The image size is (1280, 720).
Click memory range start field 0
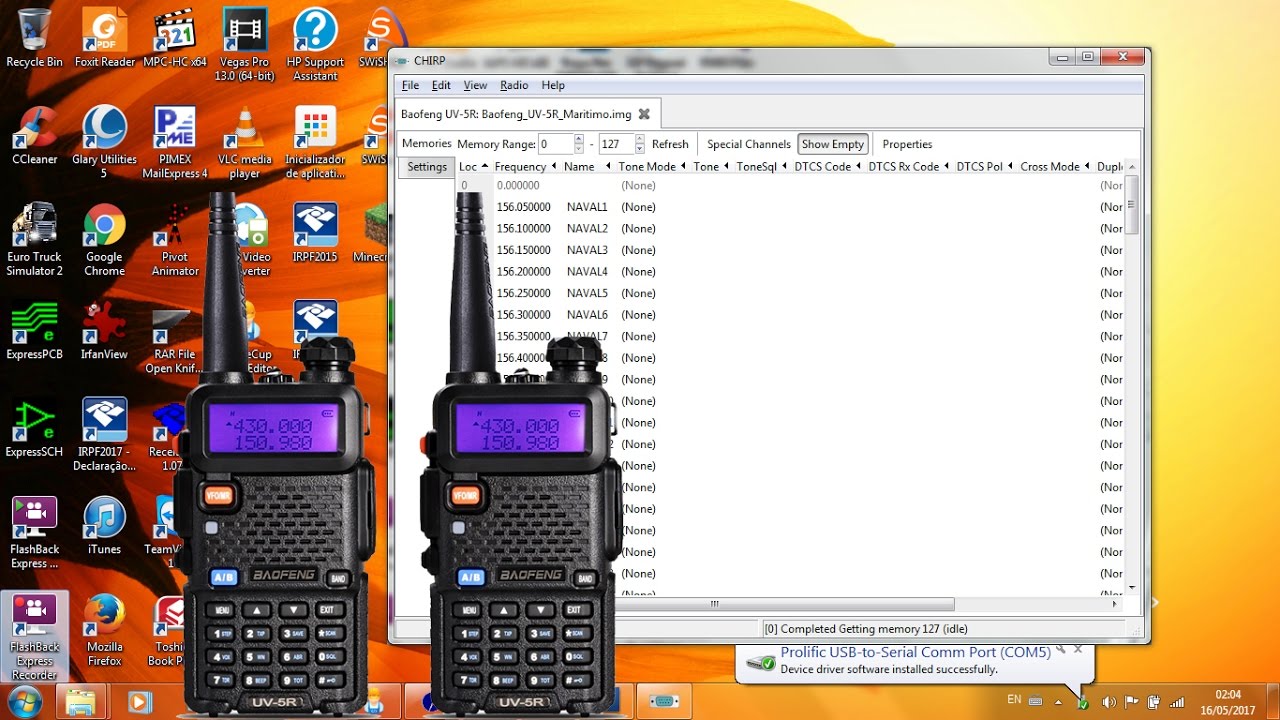click(x=555, y=144)
